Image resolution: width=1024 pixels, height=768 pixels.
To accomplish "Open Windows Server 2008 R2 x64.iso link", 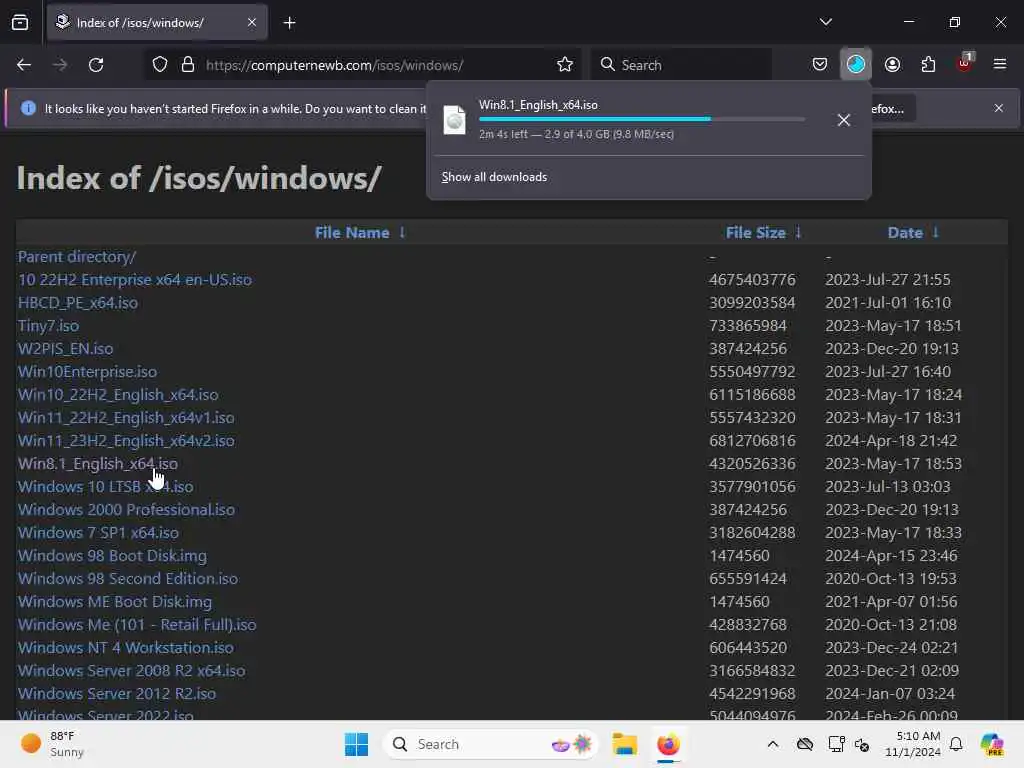I will point(131,671).
